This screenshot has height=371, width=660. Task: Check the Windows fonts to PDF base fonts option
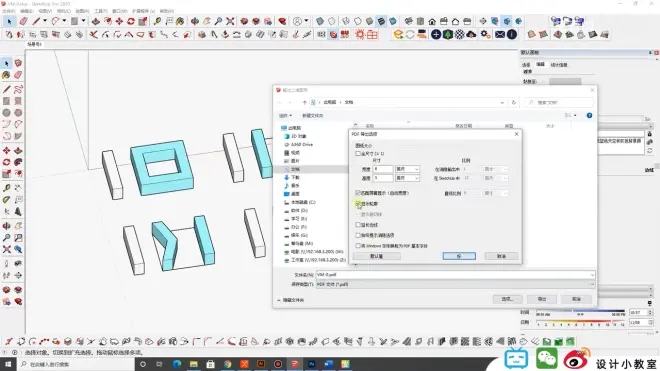point(358,246)
